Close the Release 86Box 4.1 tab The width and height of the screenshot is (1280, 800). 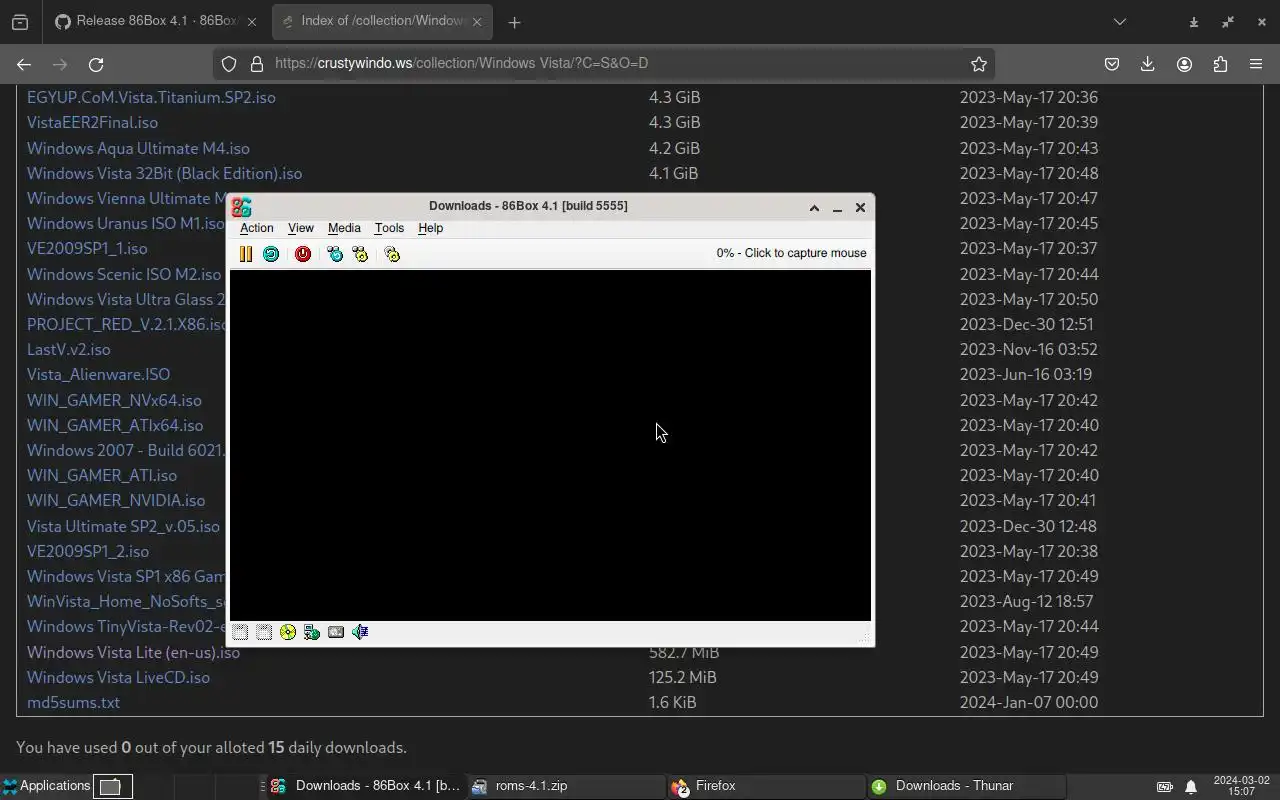click(252, 21)
